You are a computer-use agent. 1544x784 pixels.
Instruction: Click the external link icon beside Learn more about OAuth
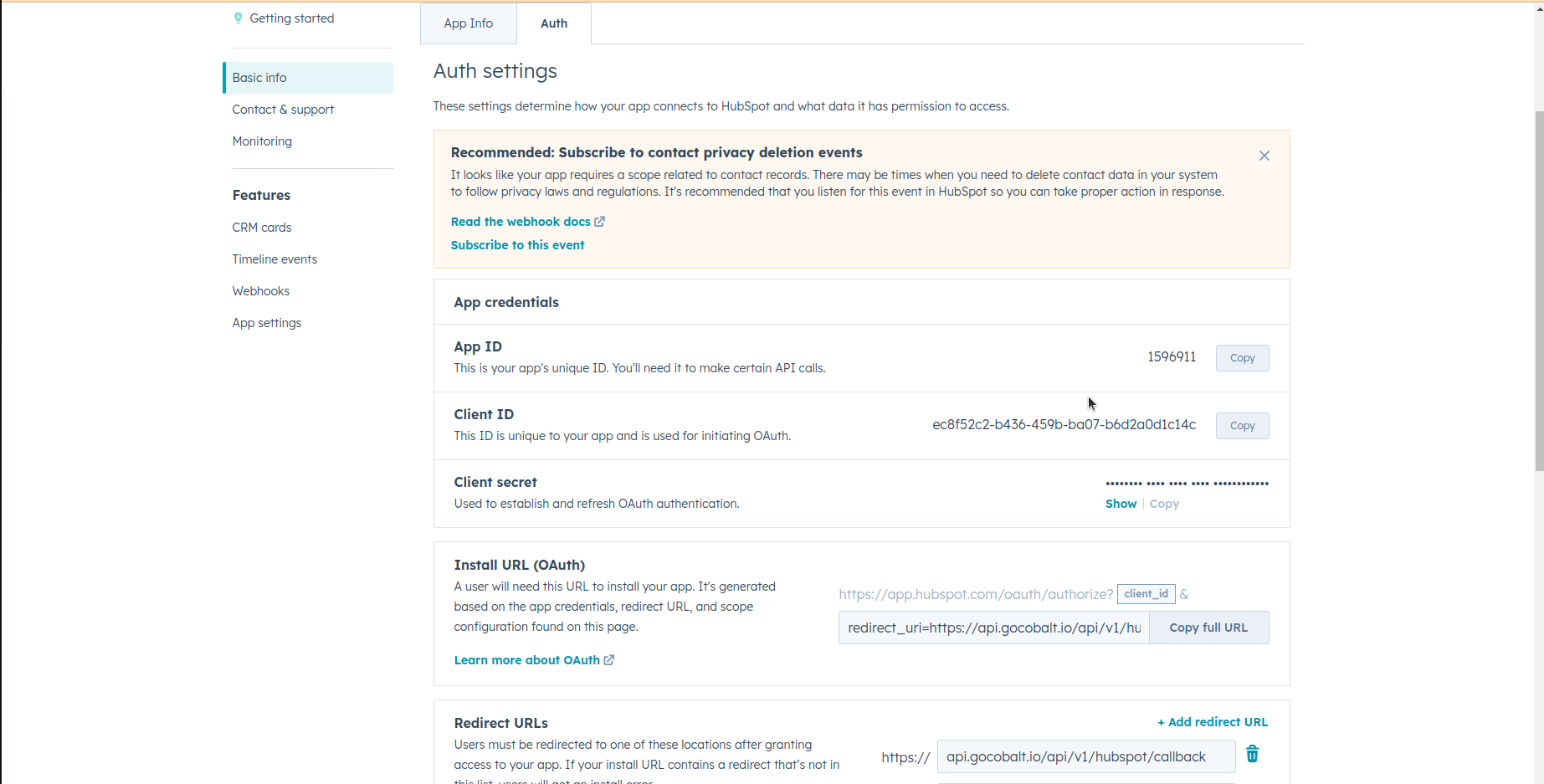coord(608,659)
